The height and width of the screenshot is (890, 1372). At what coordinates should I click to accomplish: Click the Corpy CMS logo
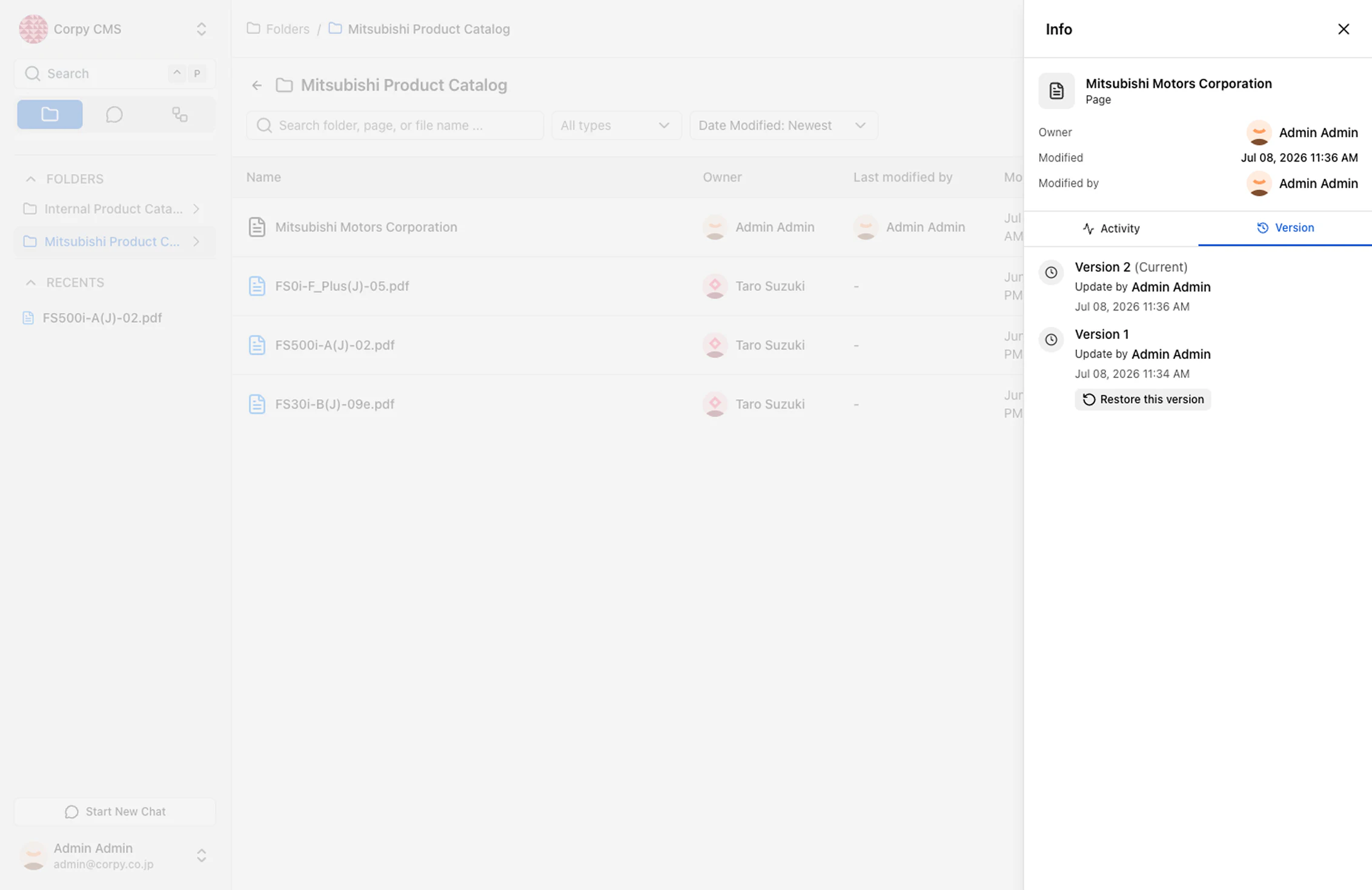[33, 29]
